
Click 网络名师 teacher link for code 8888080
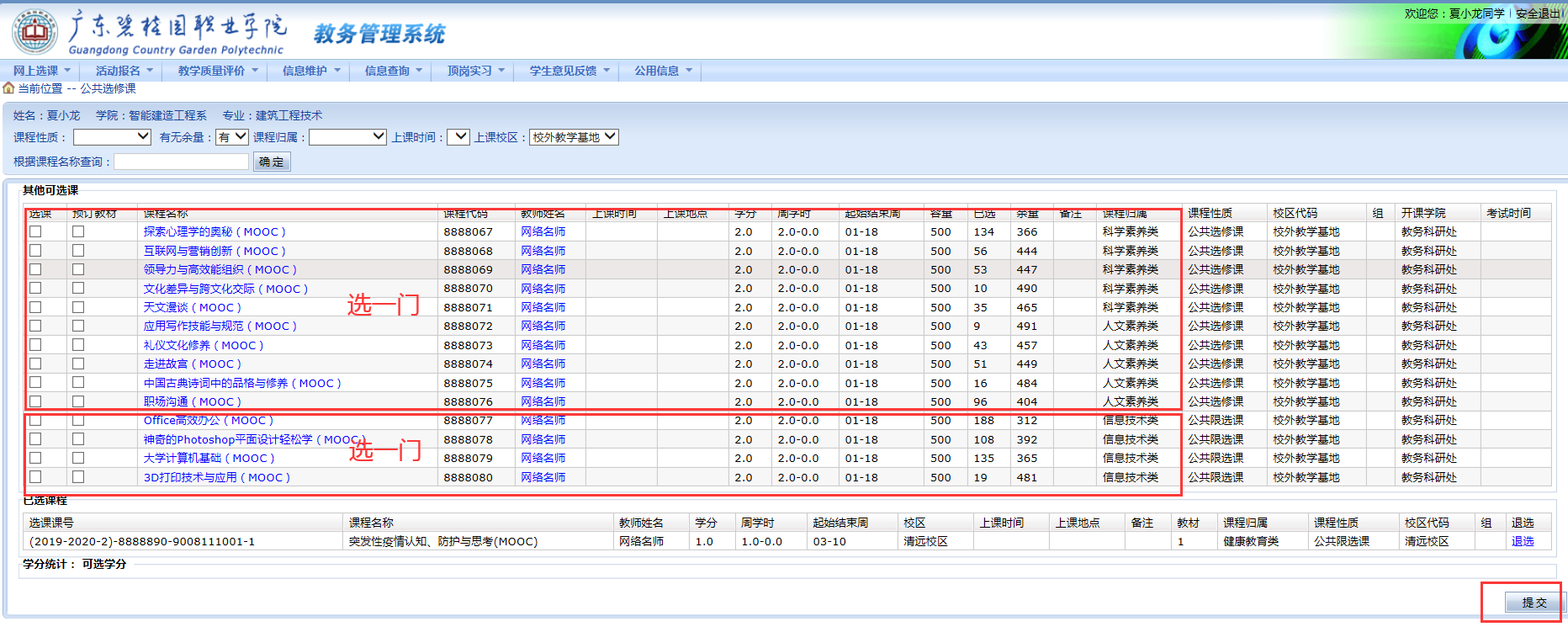pos(543,477)
